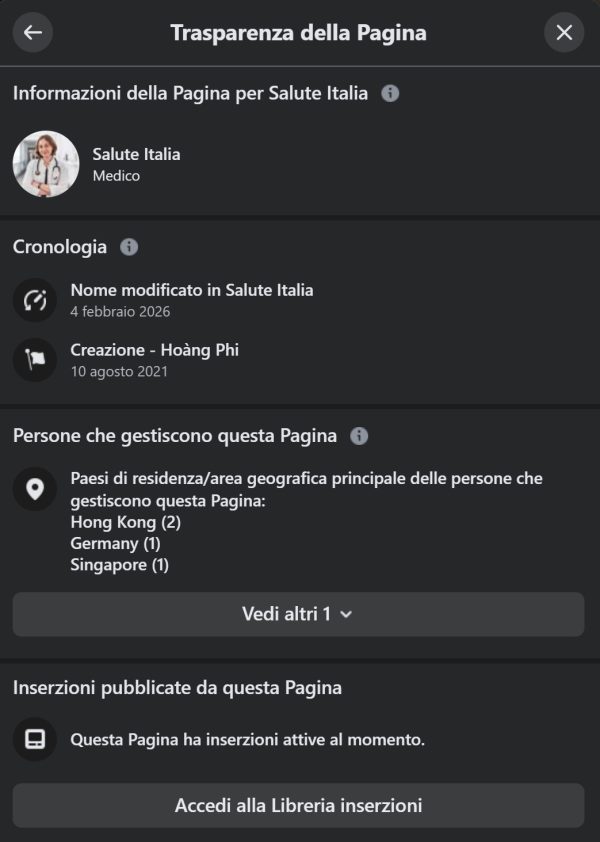Select the Nome modificato in Salute Italia entry
Viewport: 600px width, 842px height.
[192, 290]
